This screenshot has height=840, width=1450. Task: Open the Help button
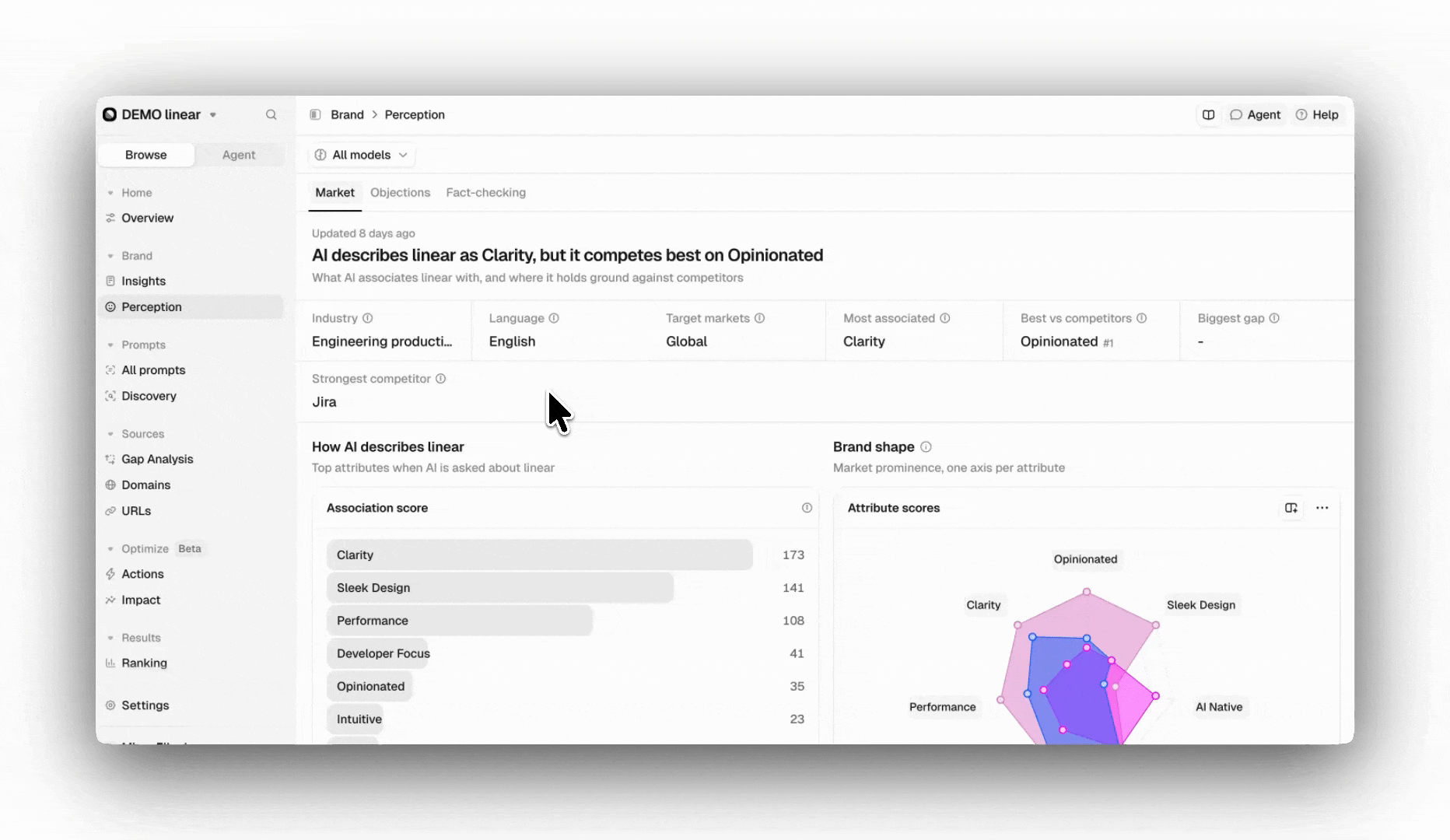click(x=1317, y=114)
